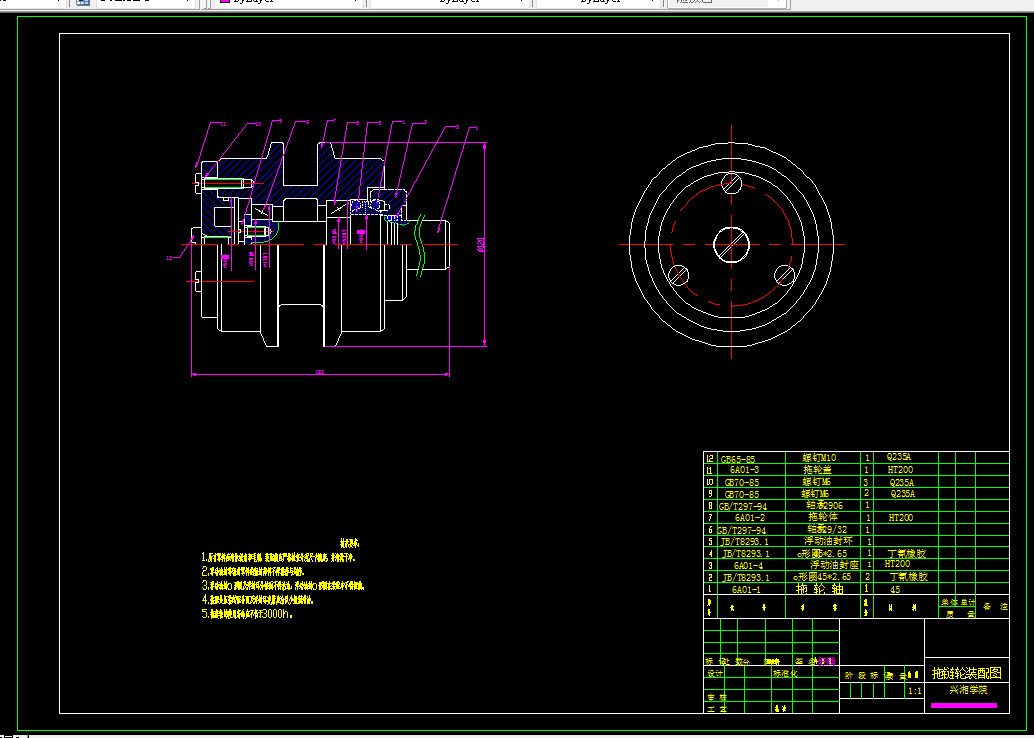The image size is (1034, 738).
Task: Click the φ120 vertical dimension text
Action: (x=480, y=244)
